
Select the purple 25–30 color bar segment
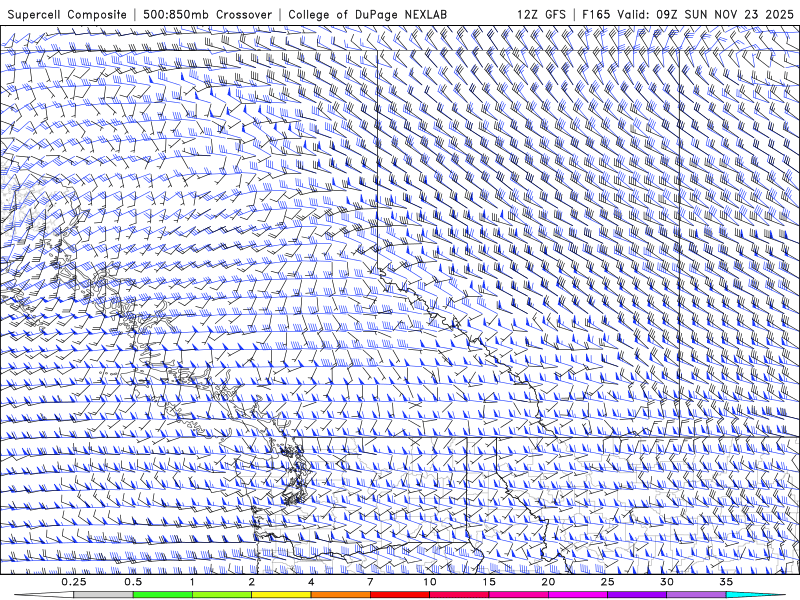coord(637,595)
